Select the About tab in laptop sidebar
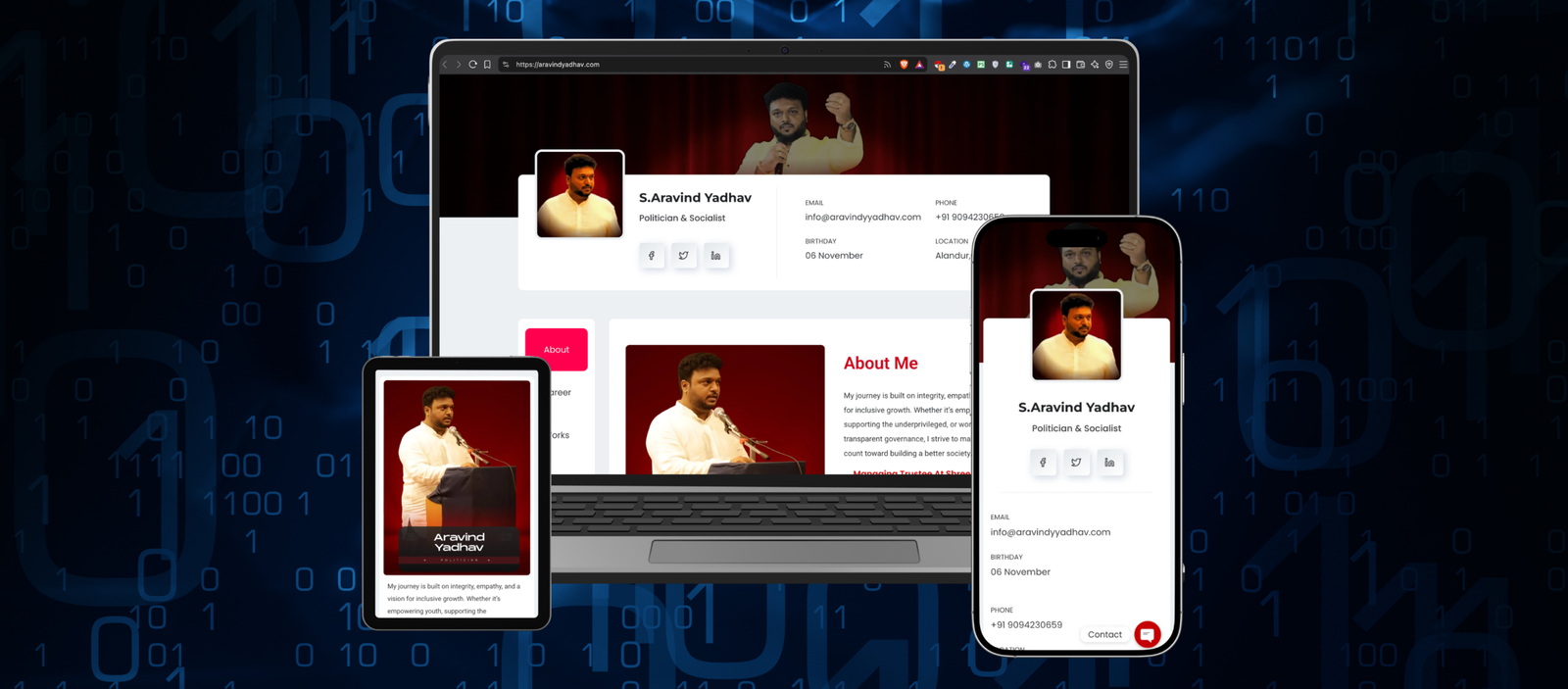This screenshot has width=1568, height=689. (x=557, y=349)
